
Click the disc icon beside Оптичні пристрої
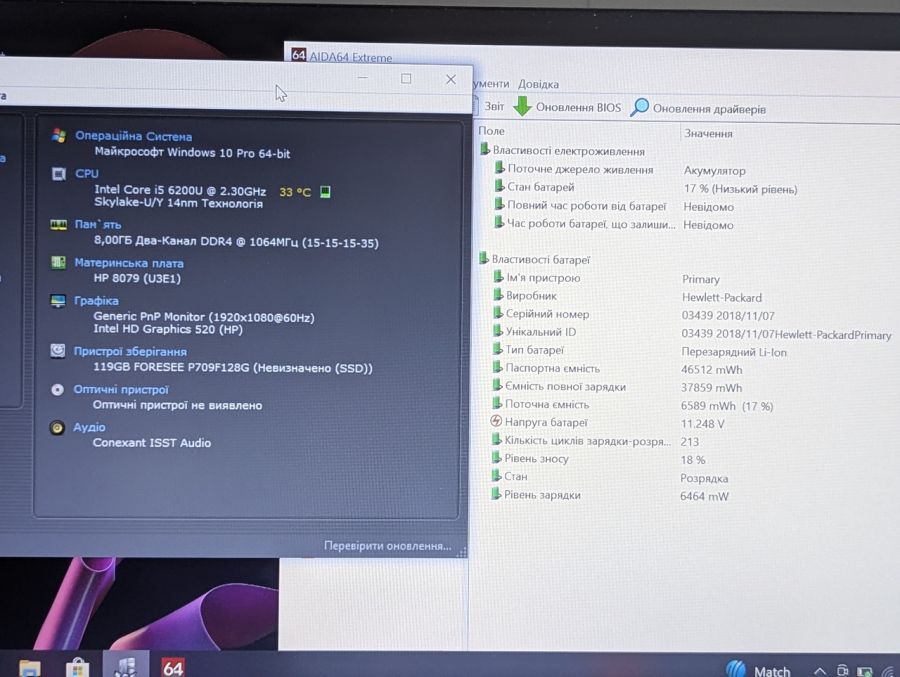click(x=57, y=390)
